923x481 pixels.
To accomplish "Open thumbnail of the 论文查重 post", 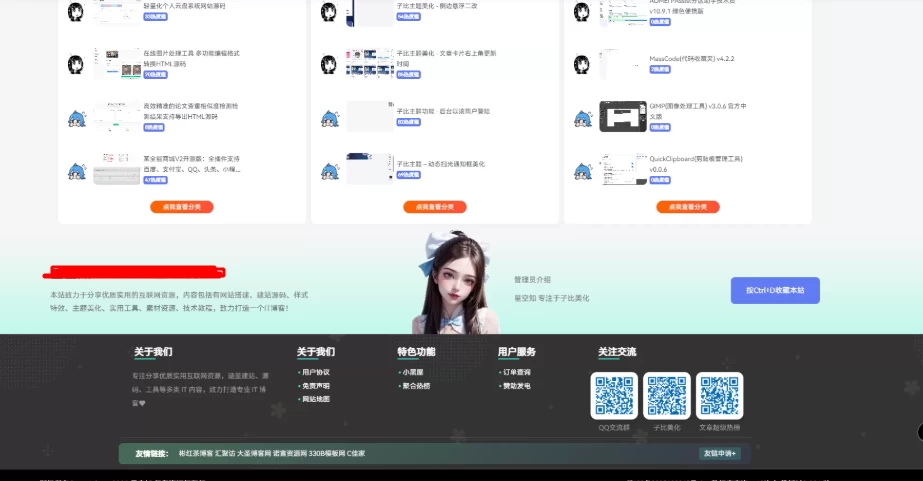I will click(x=117, y=117).
